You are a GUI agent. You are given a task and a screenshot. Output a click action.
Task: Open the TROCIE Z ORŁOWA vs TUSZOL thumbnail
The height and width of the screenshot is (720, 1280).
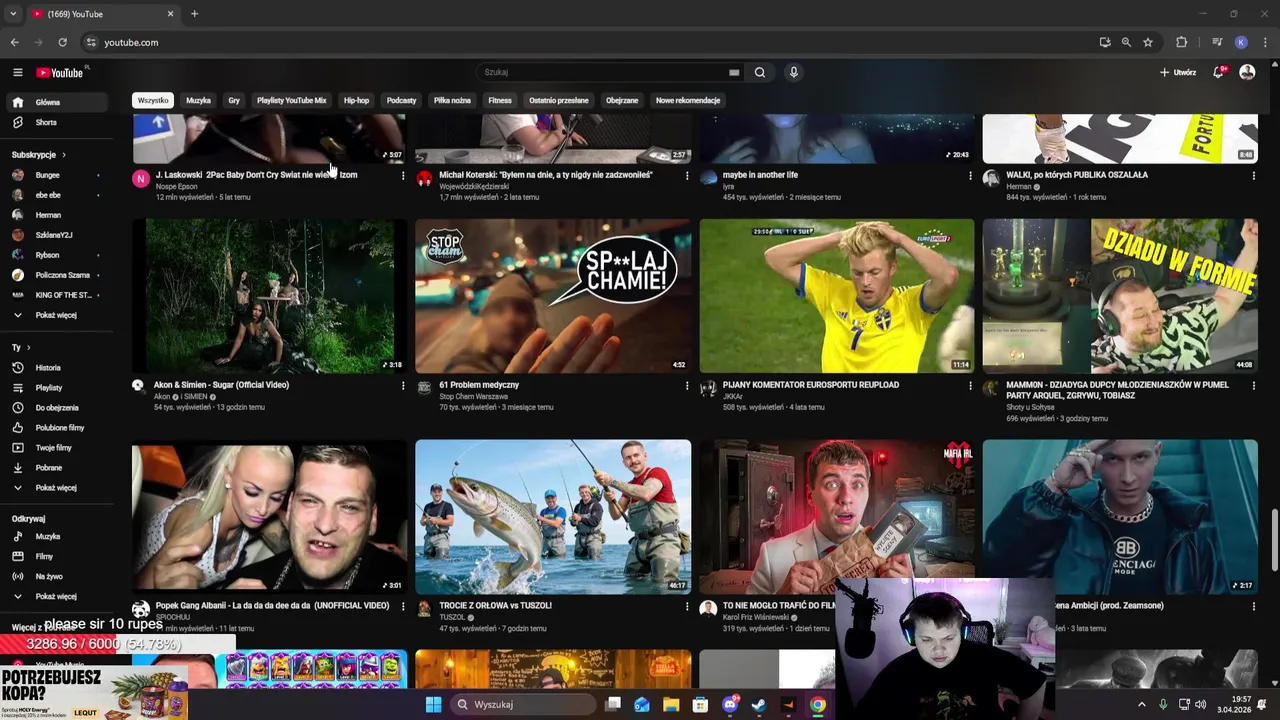[x=553, y=517]
